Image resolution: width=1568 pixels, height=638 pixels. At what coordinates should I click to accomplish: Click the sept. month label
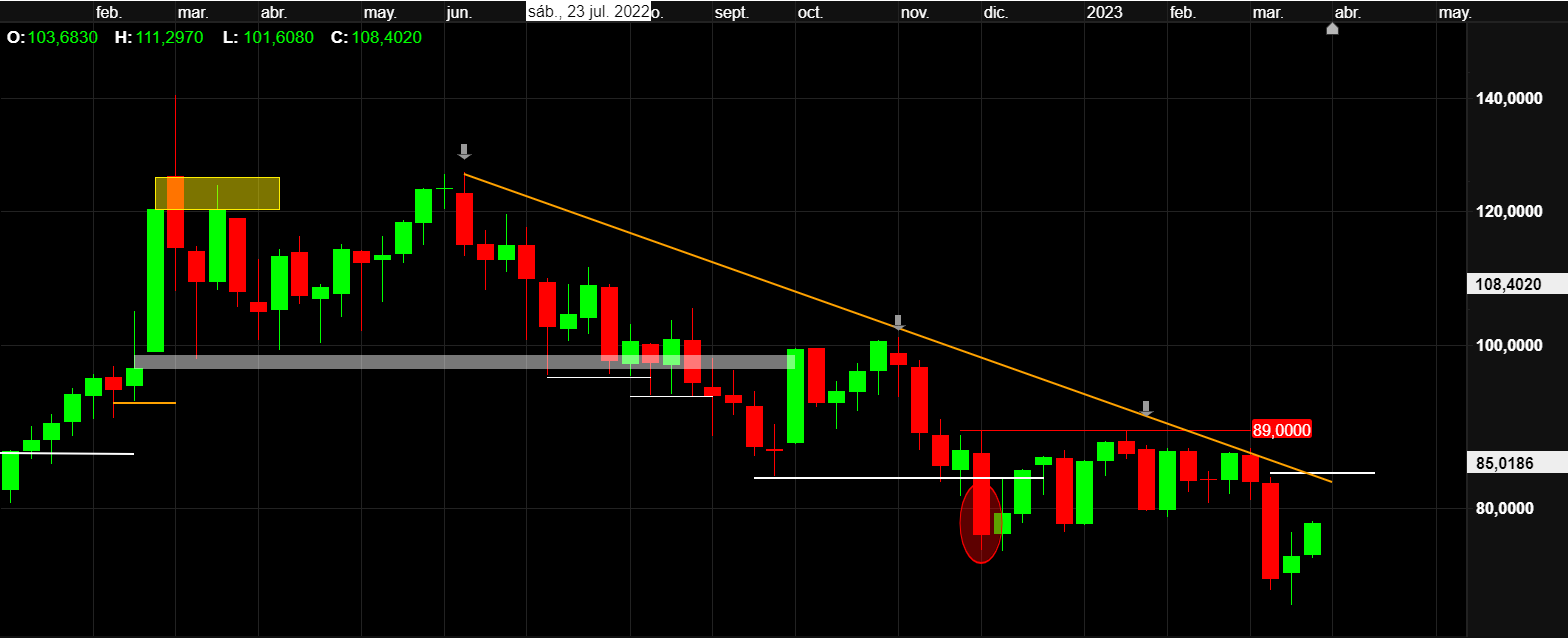click(732, 13)
